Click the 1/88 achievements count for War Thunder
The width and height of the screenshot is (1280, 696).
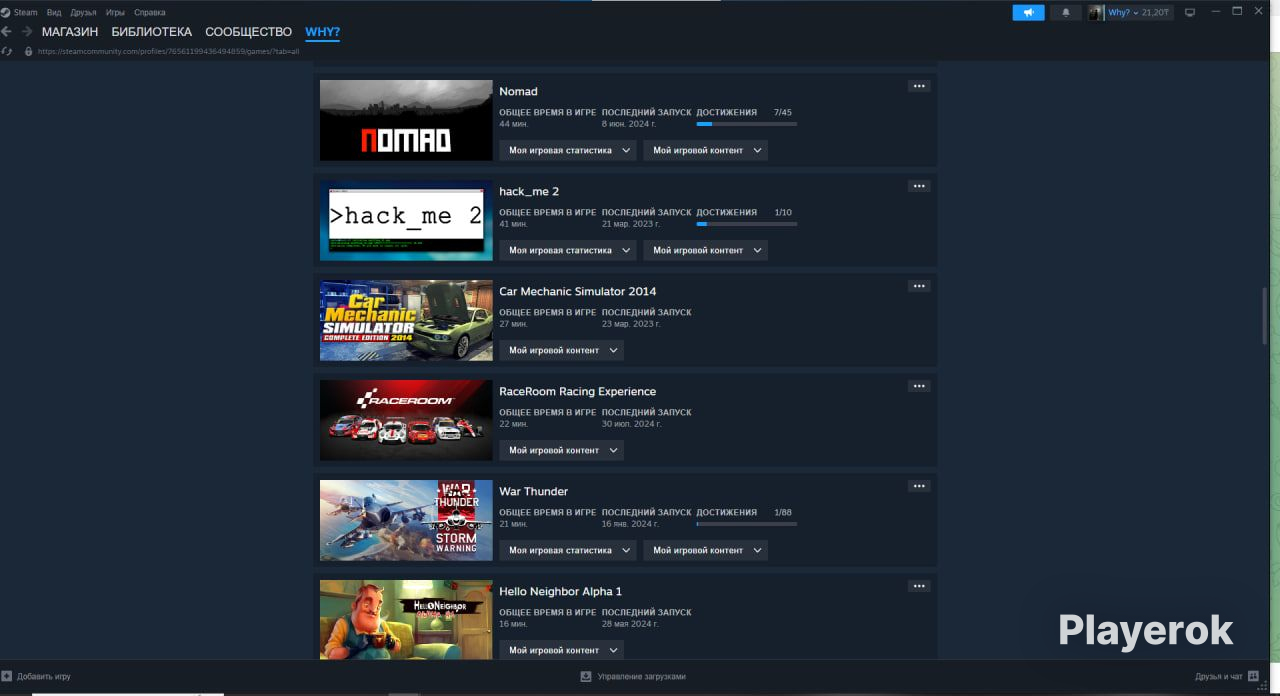782,512
